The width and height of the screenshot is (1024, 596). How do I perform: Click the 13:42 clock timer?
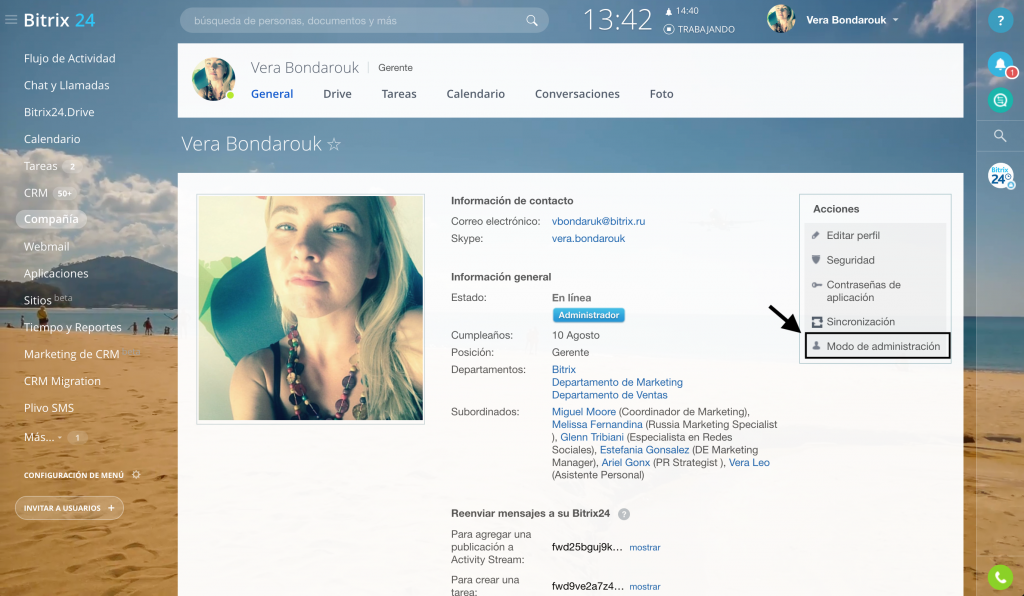point(617,20)
